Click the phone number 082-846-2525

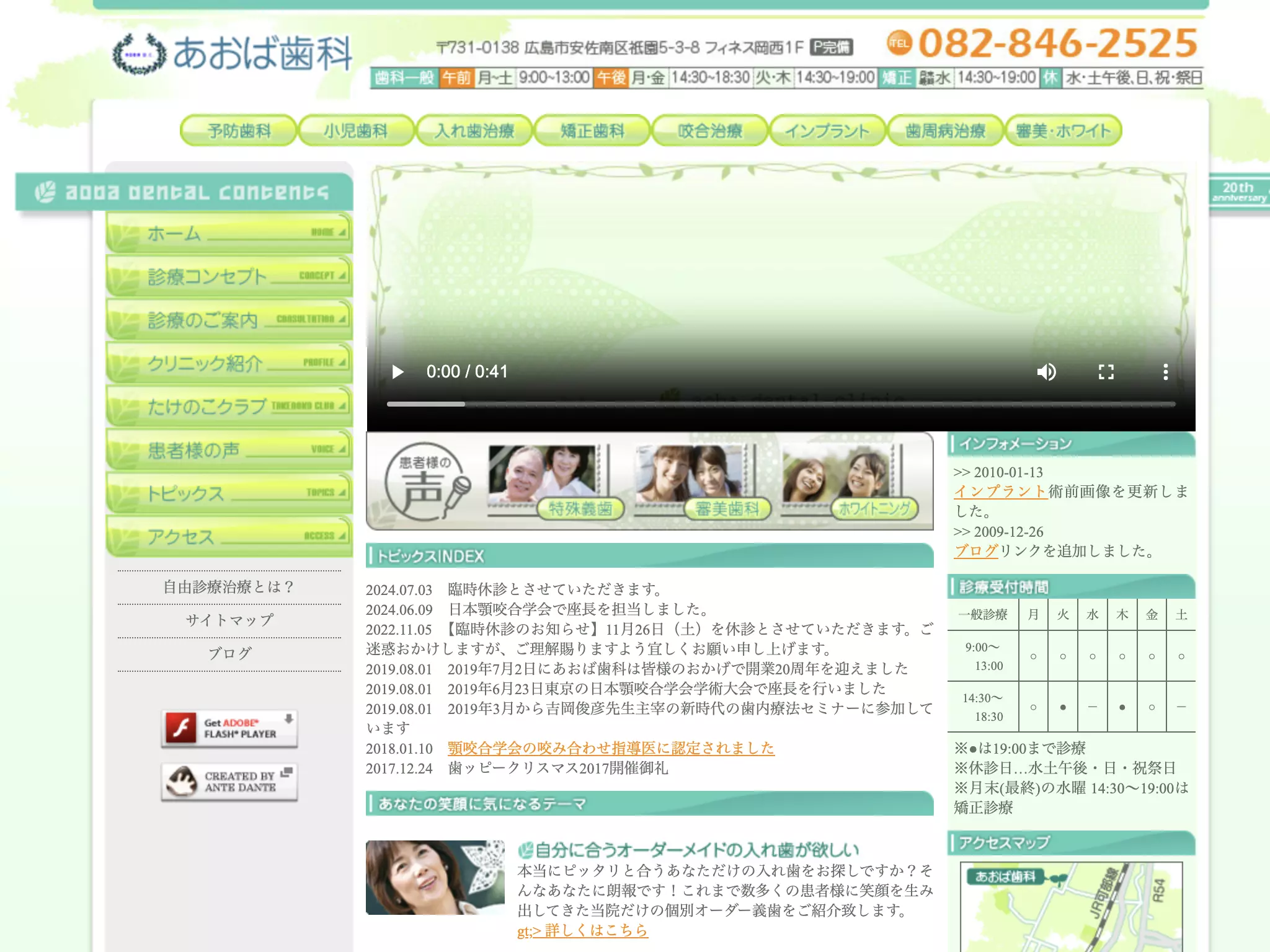coord(1057,43)
